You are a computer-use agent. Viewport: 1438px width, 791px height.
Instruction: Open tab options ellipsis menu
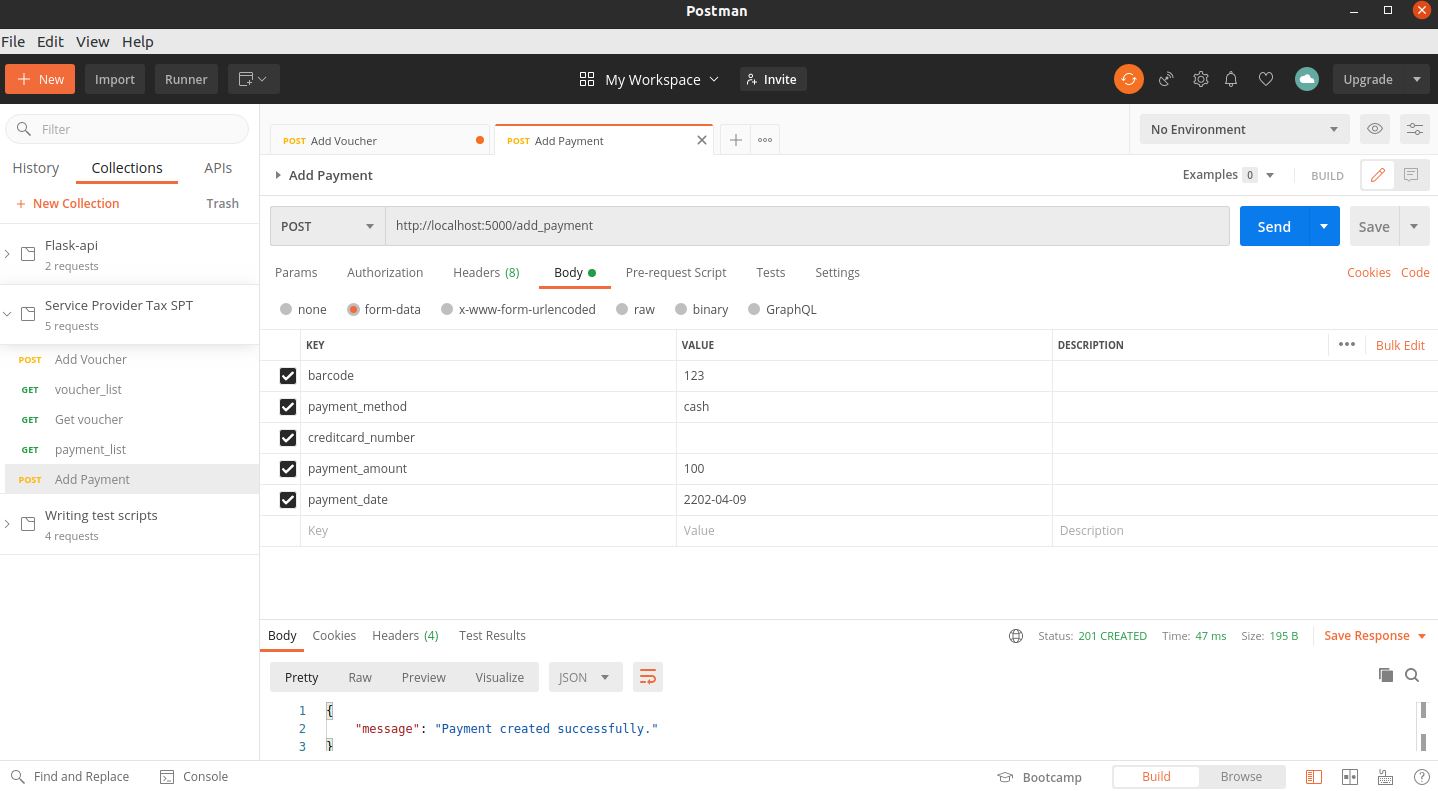coord(765,140)
